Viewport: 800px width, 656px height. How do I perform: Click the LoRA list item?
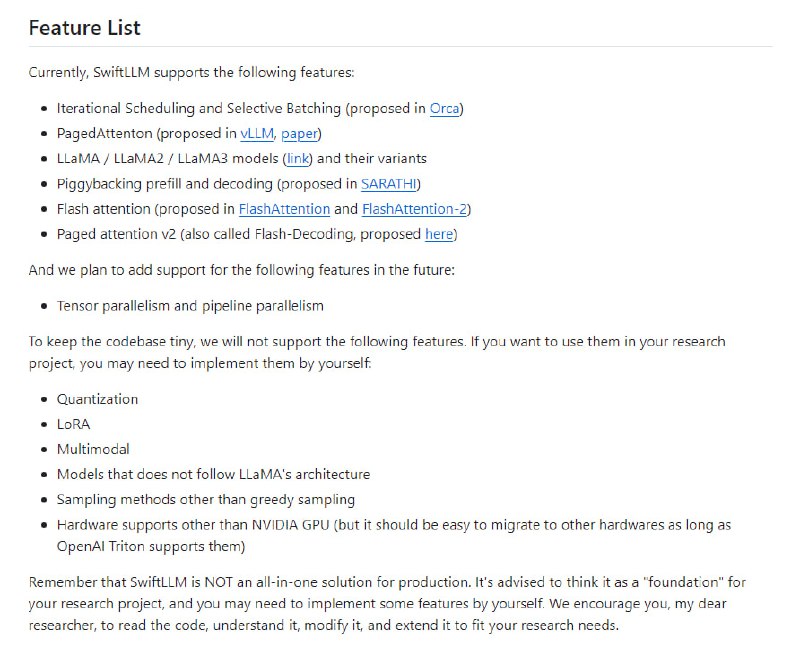74,424
